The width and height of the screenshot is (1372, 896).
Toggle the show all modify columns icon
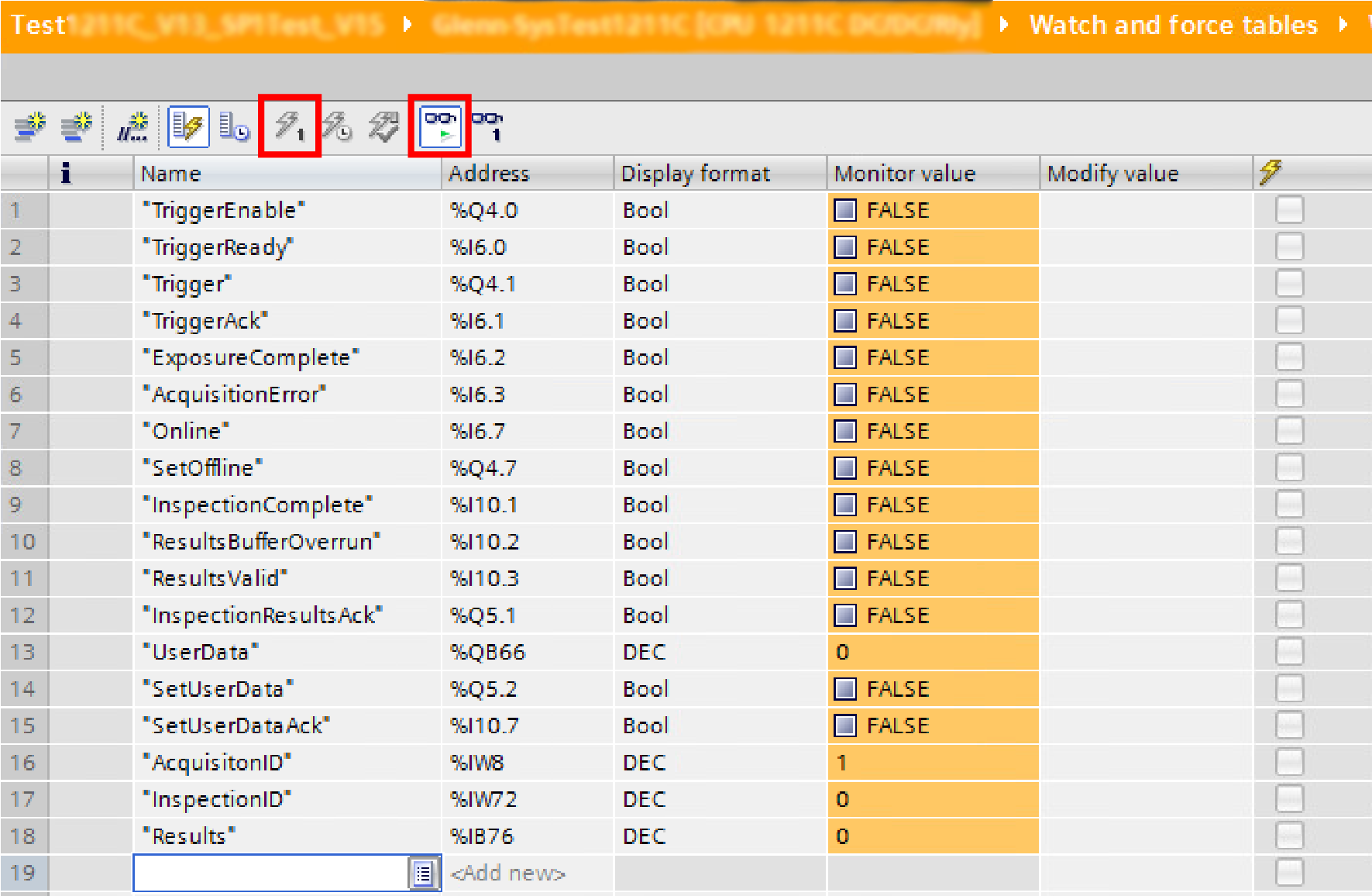[x=188, y=126]
